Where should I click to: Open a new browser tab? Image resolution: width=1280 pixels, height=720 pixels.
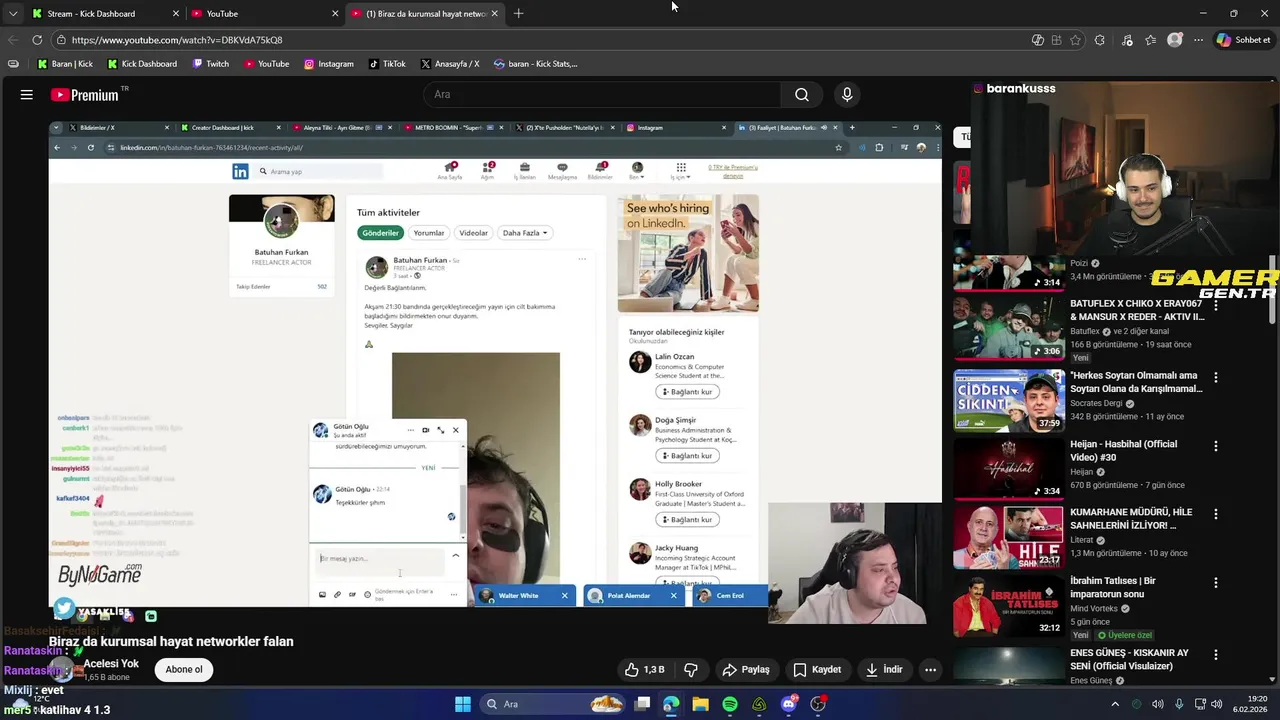(518, 14)
